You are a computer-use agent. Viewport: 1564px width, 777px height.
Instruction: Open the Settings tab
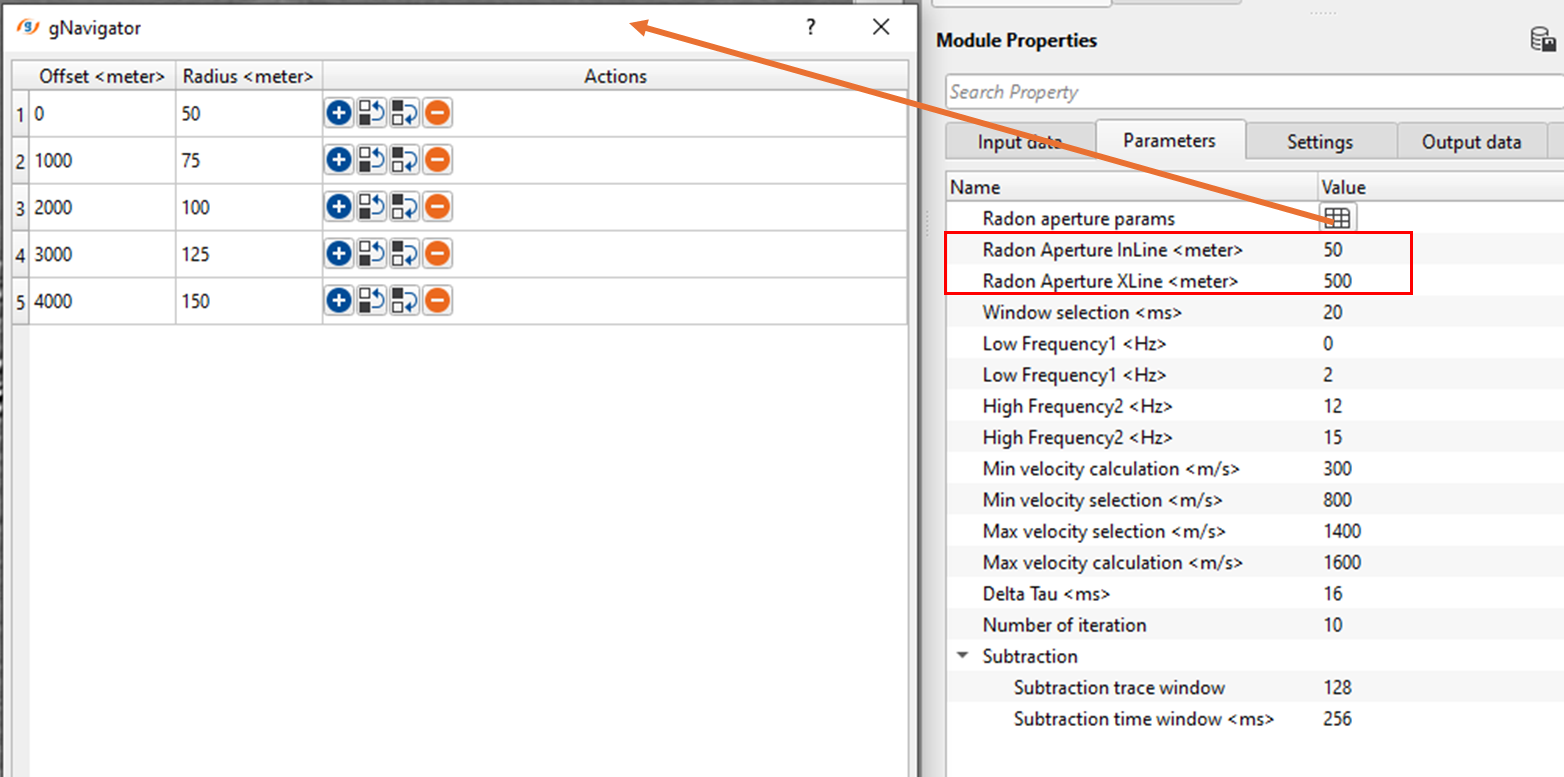click(1319, 142)
